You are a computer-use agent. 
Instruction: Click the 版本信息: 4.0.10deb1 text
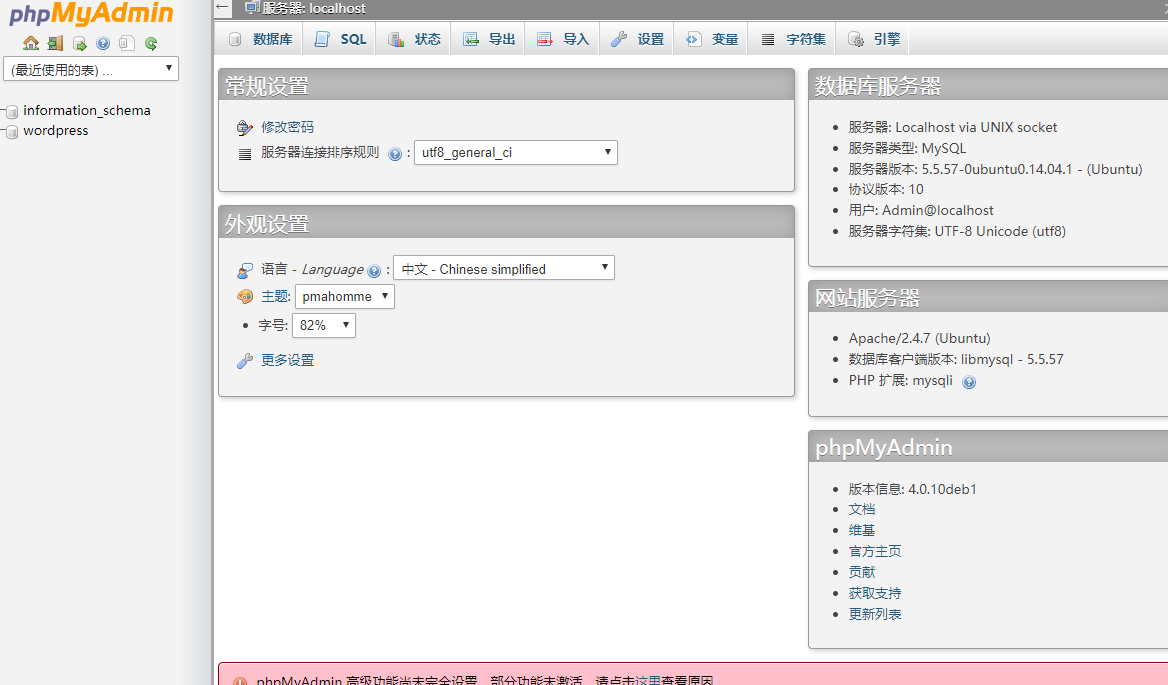coord(912,489)
